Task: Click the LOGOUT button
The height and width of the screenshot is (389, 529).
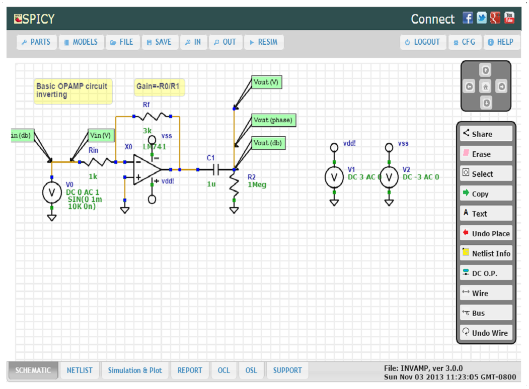Action: point(423,42)
